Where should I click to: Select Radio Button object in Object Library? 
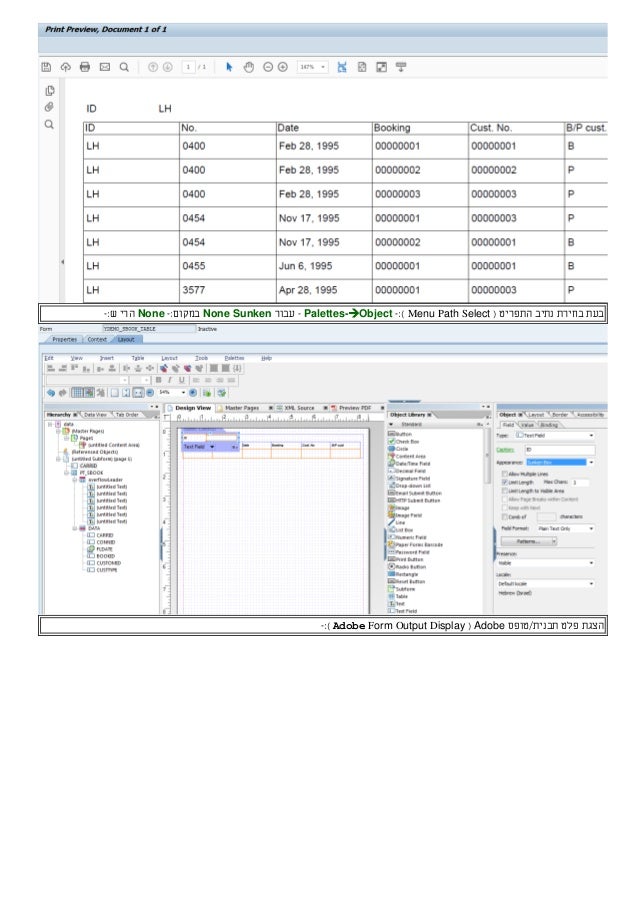click(409, 566)
